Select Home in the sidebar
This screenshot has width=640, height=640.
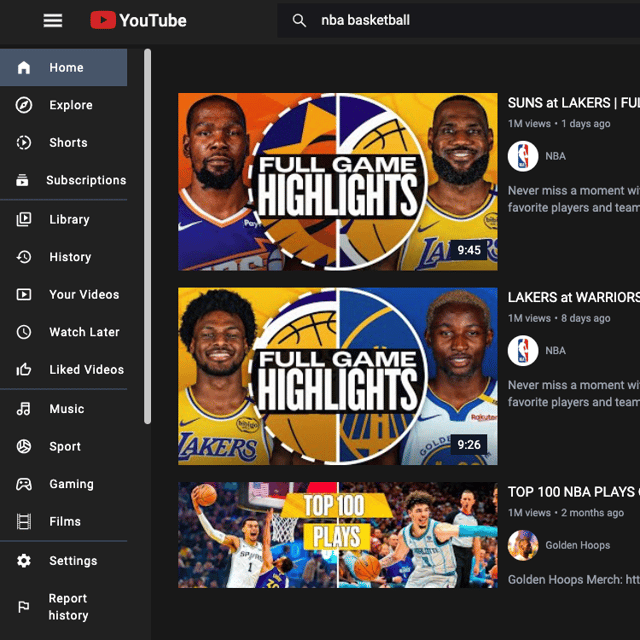tap(66, 68)
